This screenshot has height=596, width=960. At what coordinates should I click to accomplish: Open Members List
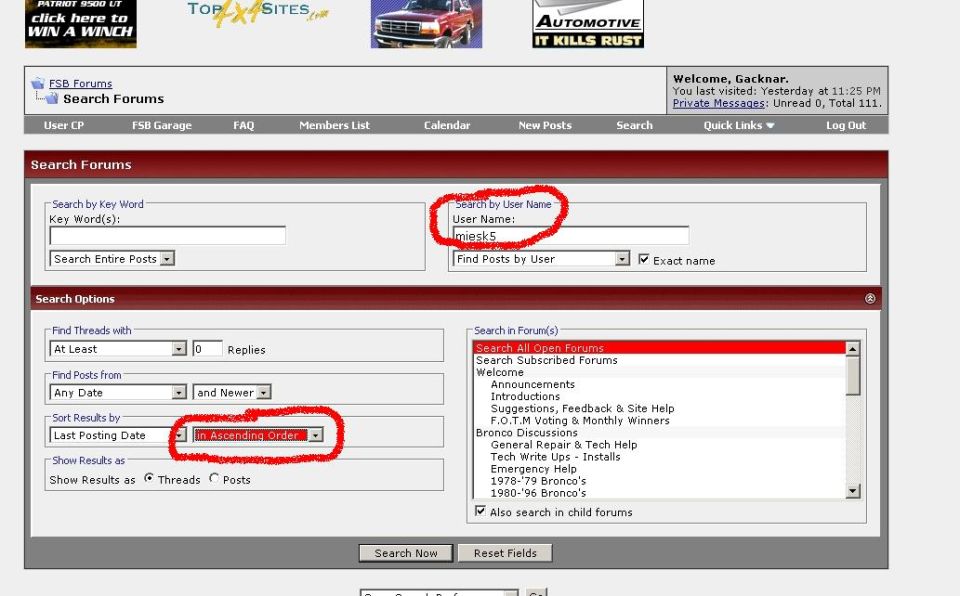tap(334, 125)
